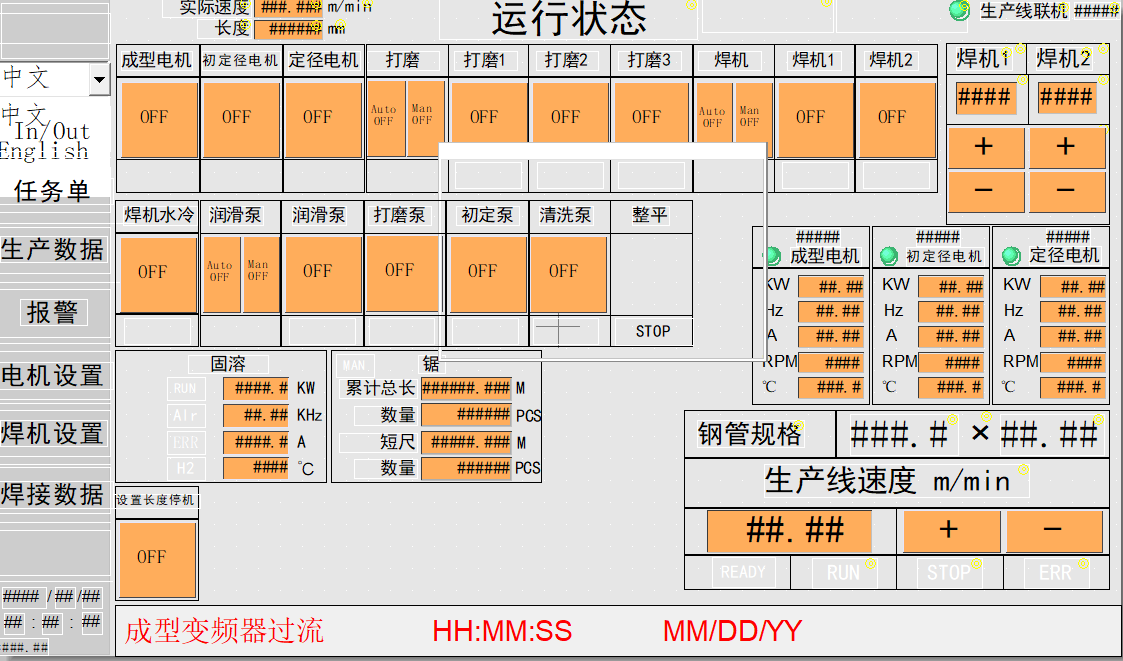Increase 生产线速度 with the plus button
The image size is (1123, 661).
(x=949, y=531)
